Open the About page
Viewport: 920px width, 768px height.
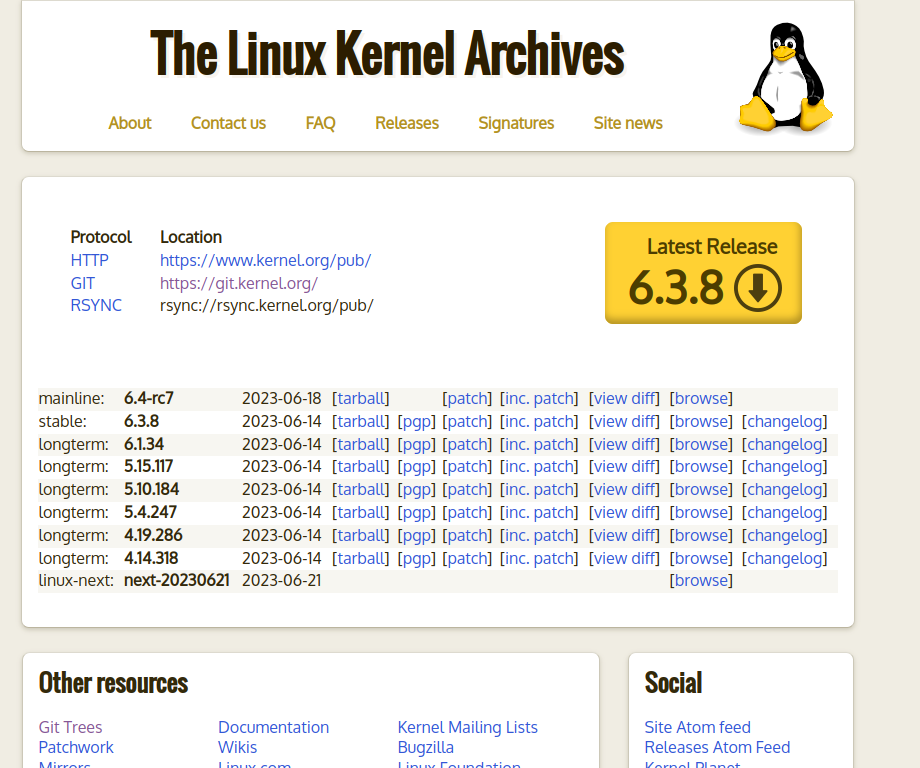(130, 123)
